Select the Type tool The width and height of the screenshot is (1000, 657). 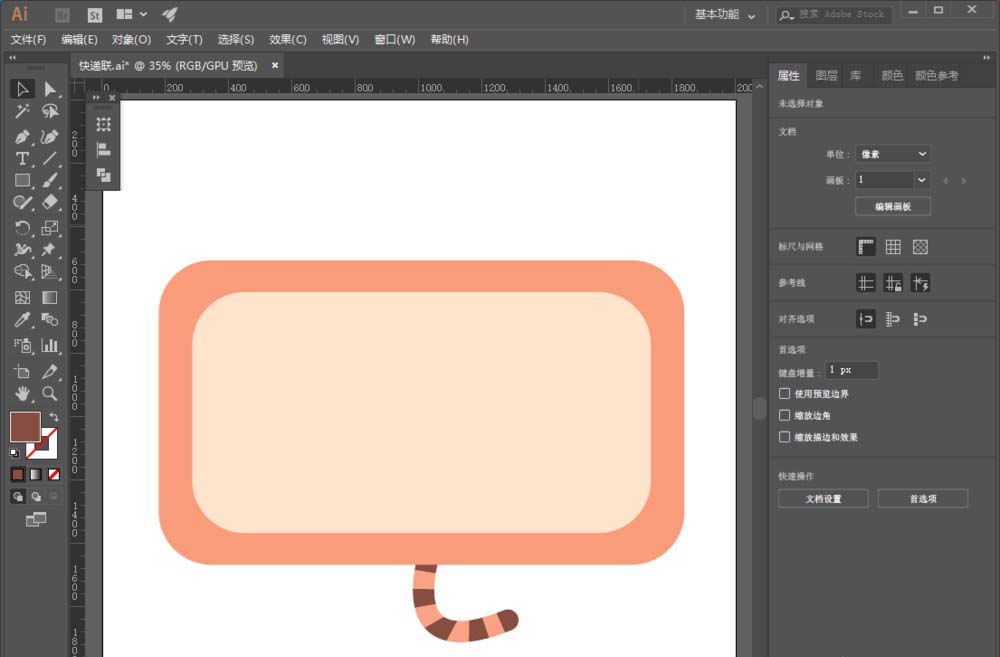tap(22, 158)
